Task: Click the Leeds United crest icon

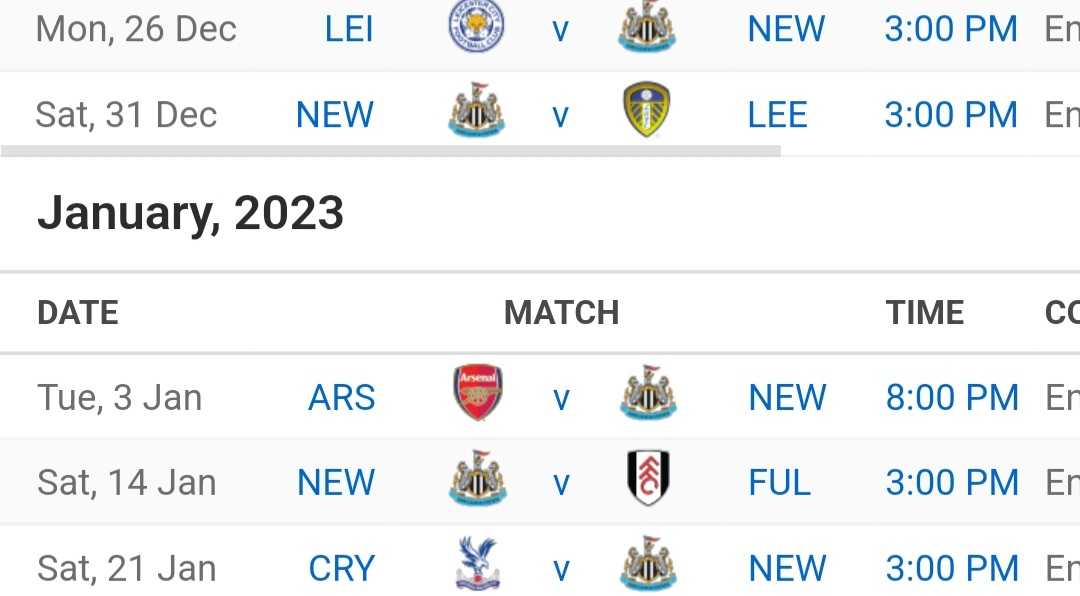Action: pyautogui.click(x=647, y=110)
